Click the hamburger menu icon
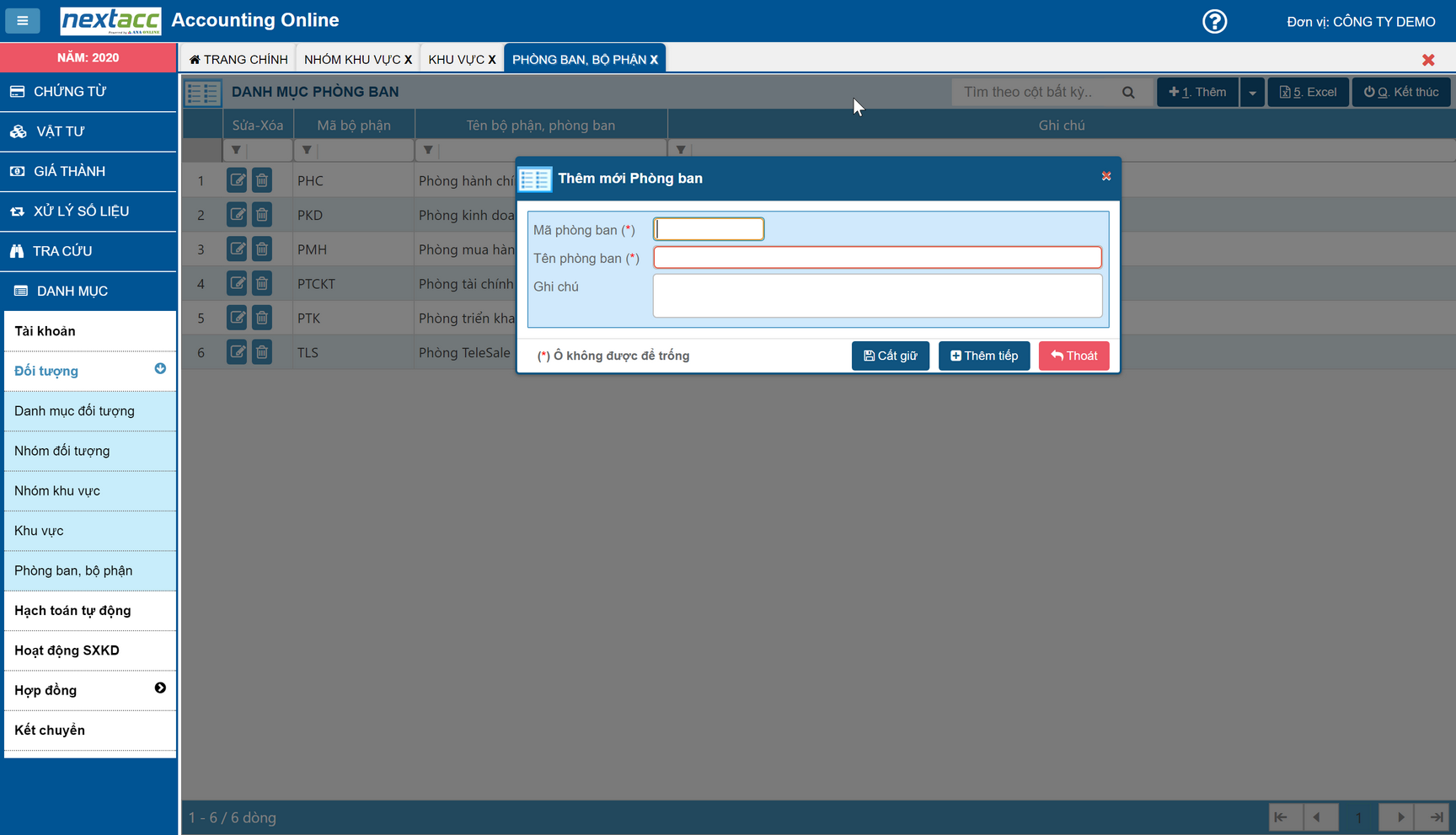This screenshot has width=1456, height=835. pos(23,20)
